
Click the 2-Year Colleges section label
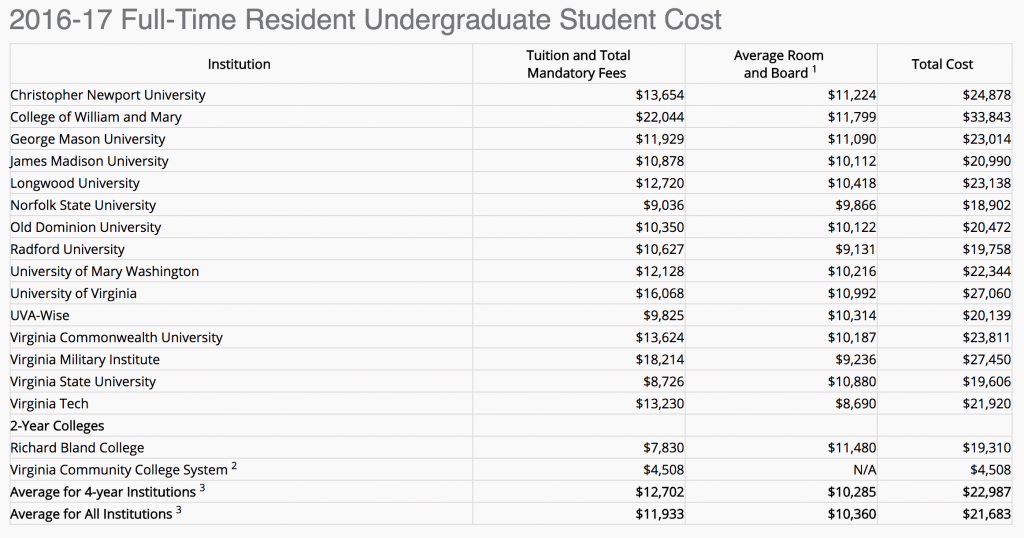click(57, 426)
